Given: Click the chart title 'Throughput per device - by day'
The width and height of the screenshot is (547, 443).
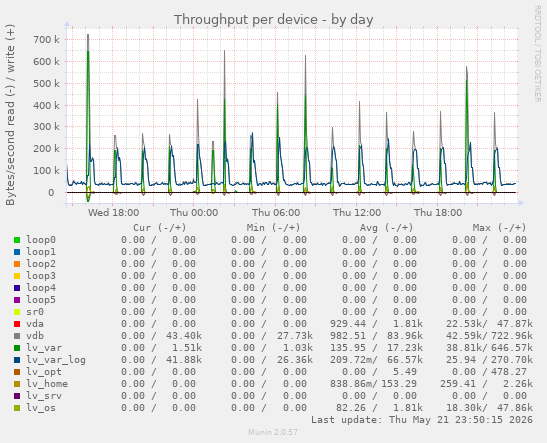Looking at the screenshot, I should pyautogui.click(x=274, y=20).
